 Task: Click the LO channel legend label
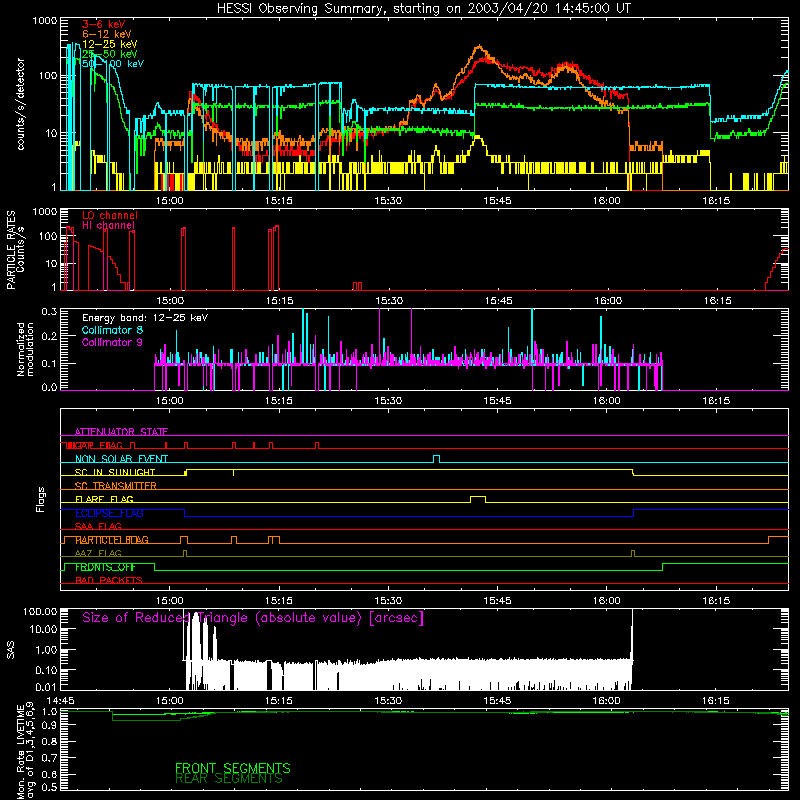click(110, 215)
